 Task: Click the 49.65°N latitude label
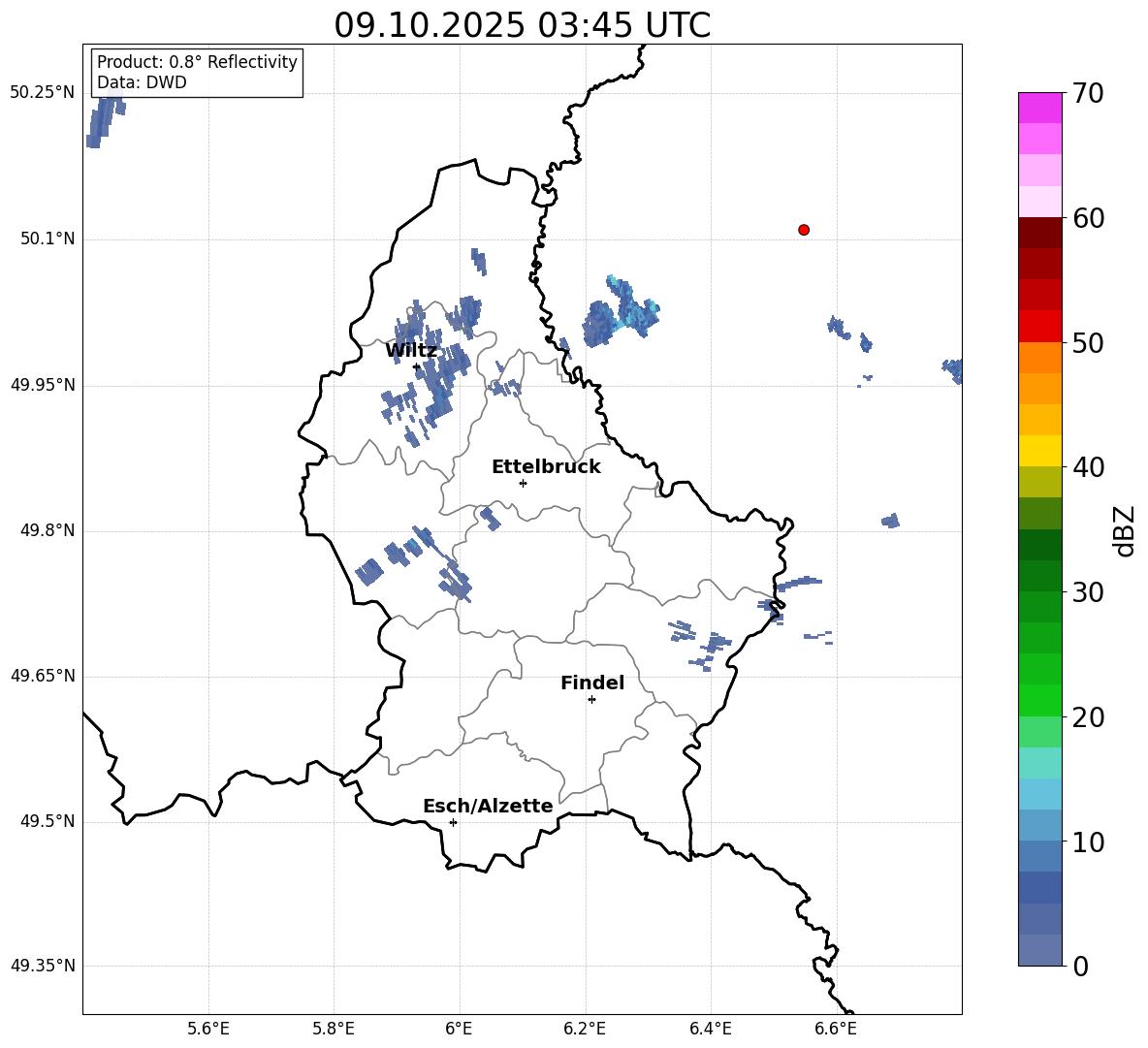[x=43, y=676]
